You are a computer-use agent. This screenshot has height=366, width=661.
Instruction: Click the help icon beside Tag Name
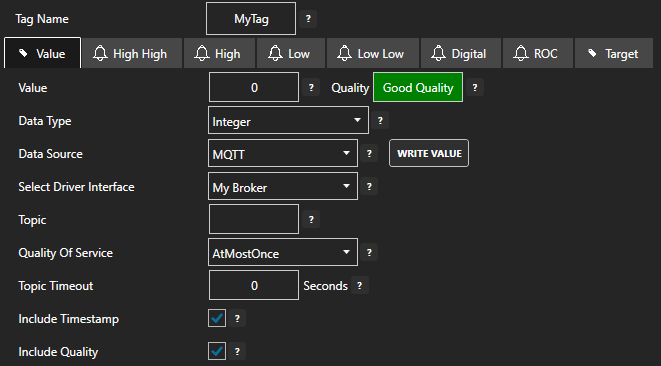(x=308, y=19)
